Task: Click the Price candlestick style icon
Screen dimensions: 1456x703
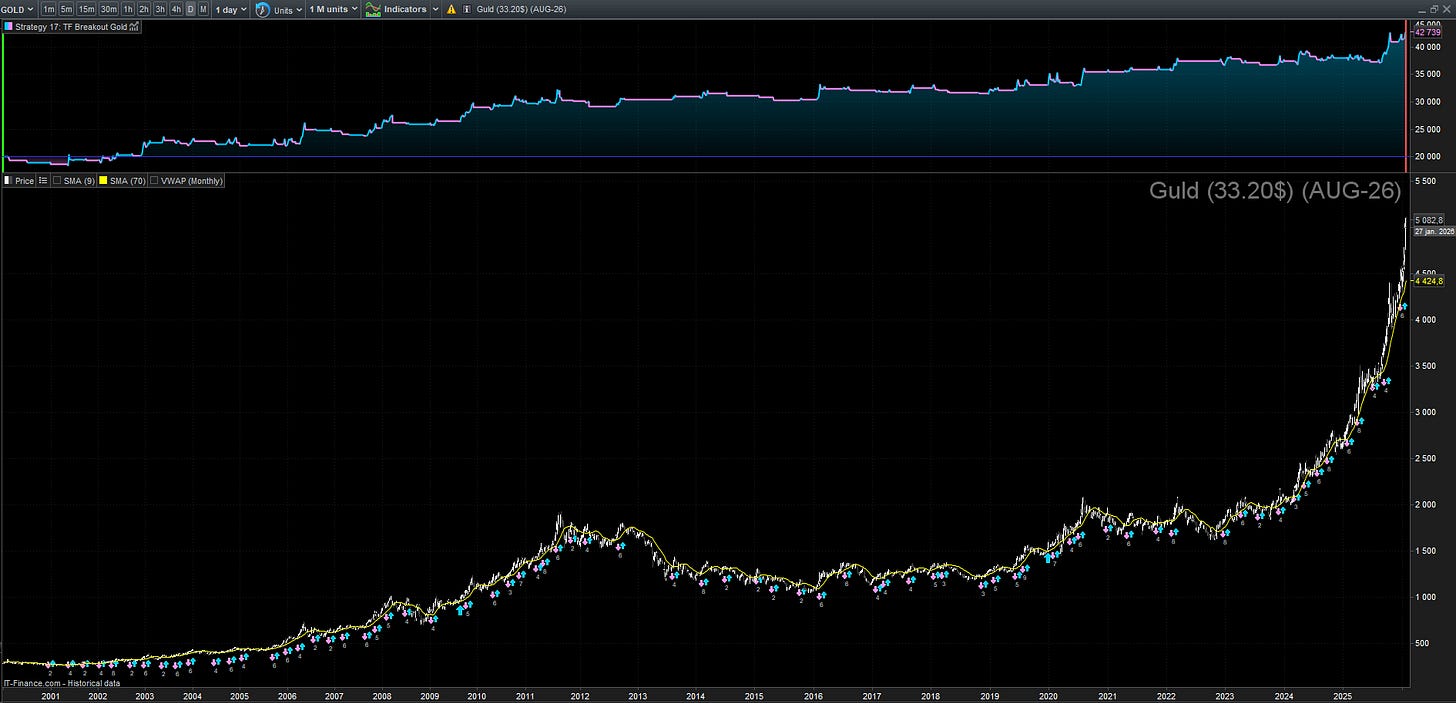Action: point(9,181)
